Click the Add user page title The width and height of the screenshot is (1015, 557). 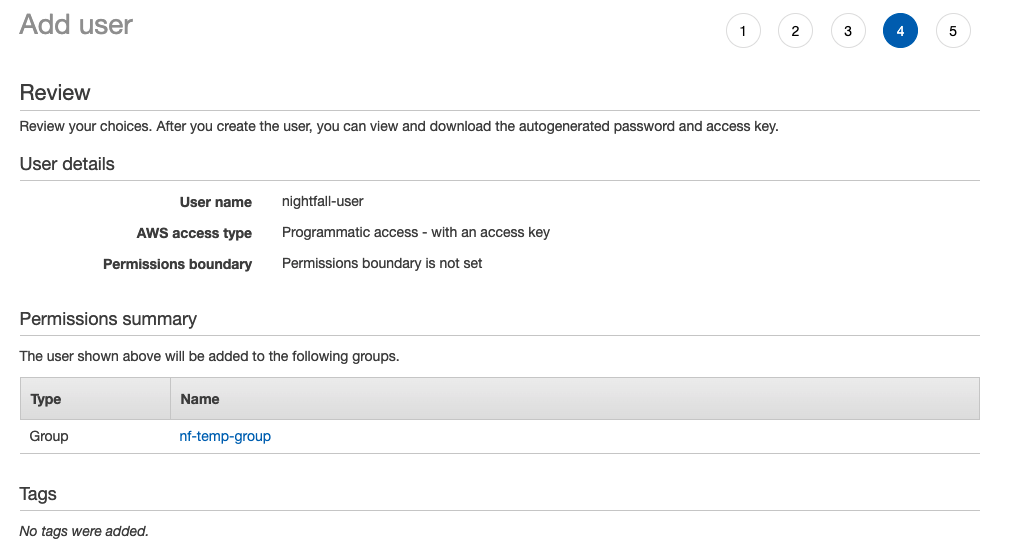[76, 25]
